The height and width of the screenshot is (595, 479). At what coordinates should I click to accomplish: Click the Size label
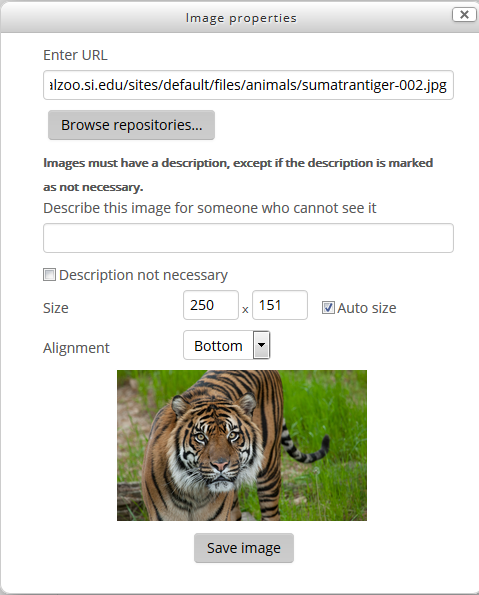pyautogui.click(x=56, y=308)
